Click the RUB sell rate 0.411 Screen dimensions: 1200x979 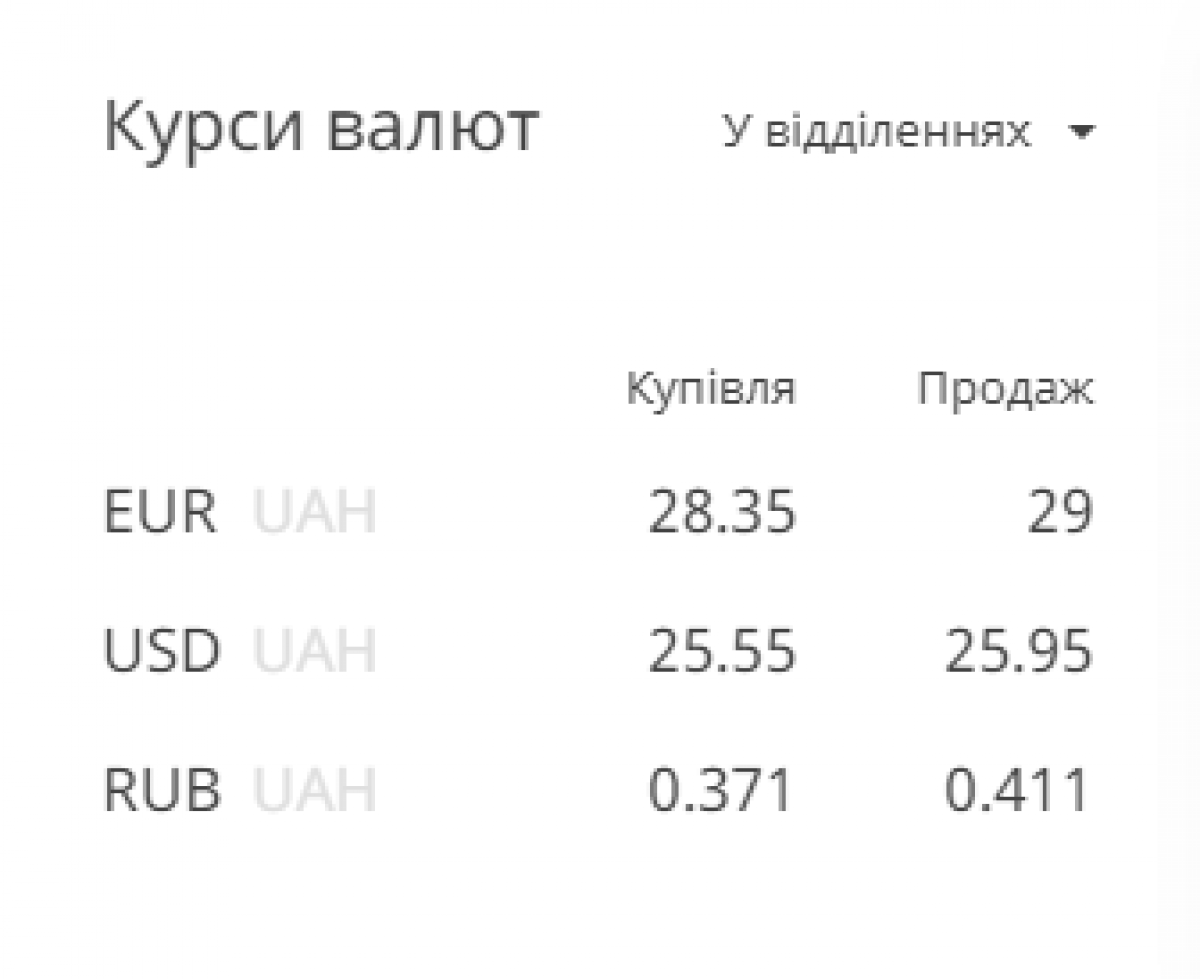[1016, 791]
